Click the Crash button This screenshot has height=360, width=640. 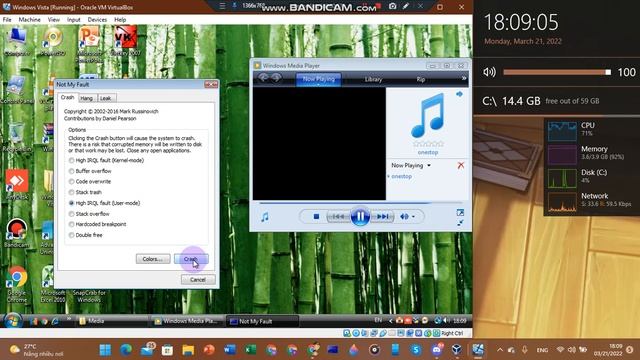pos(191,259)
